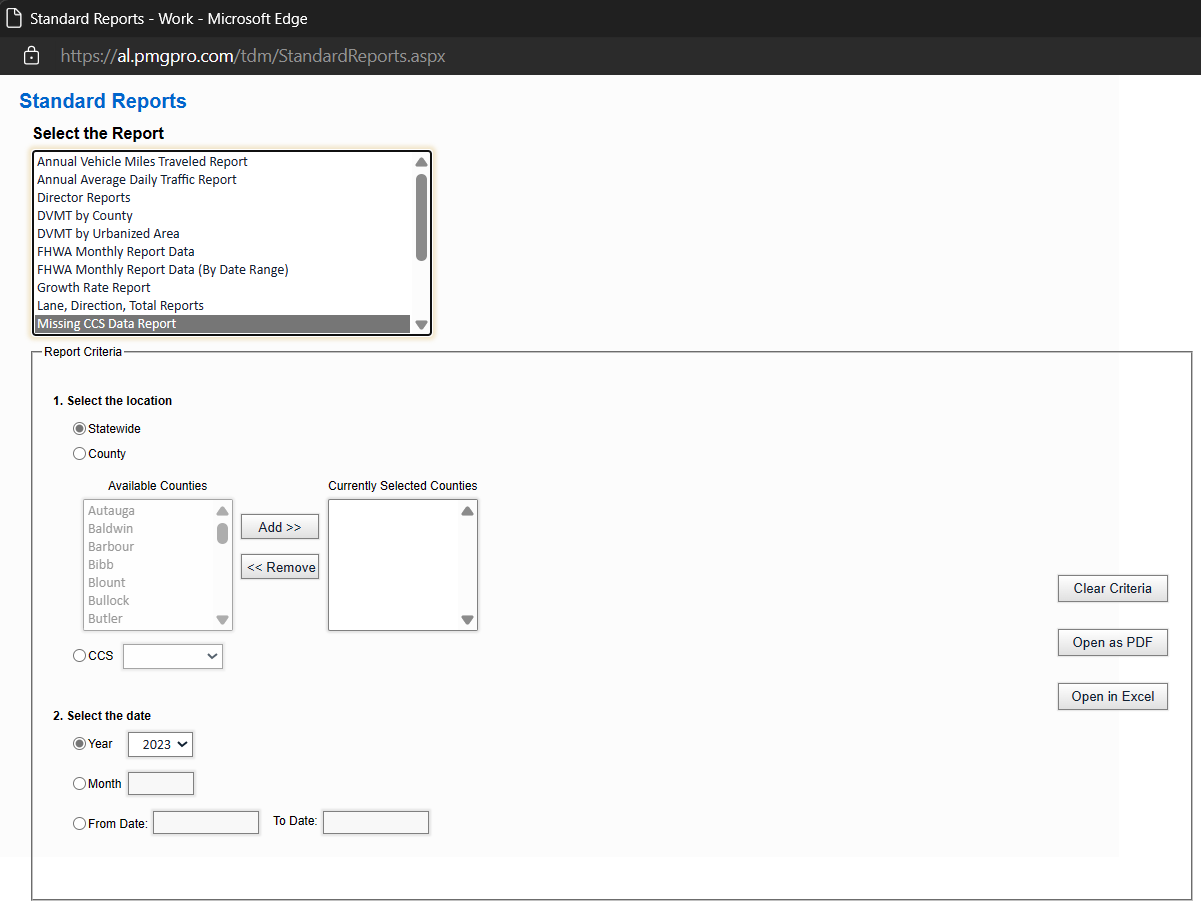Select the From Date radio button

[x=80, y=824]
